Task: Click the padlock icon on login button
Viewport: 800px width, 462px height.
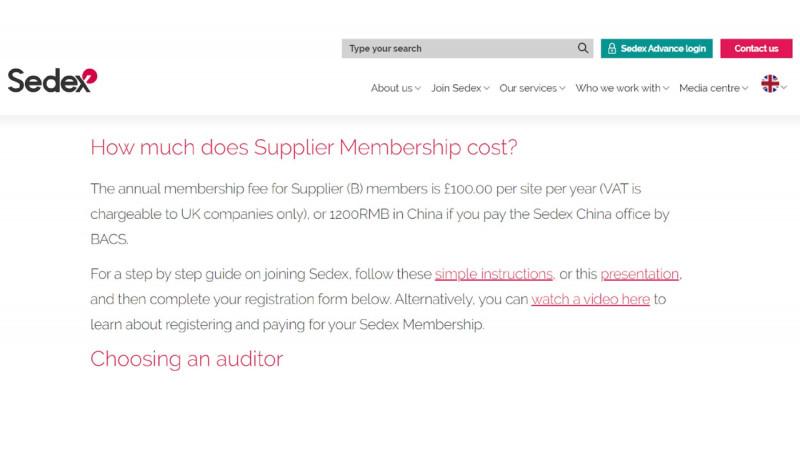Action: [612, 49]
